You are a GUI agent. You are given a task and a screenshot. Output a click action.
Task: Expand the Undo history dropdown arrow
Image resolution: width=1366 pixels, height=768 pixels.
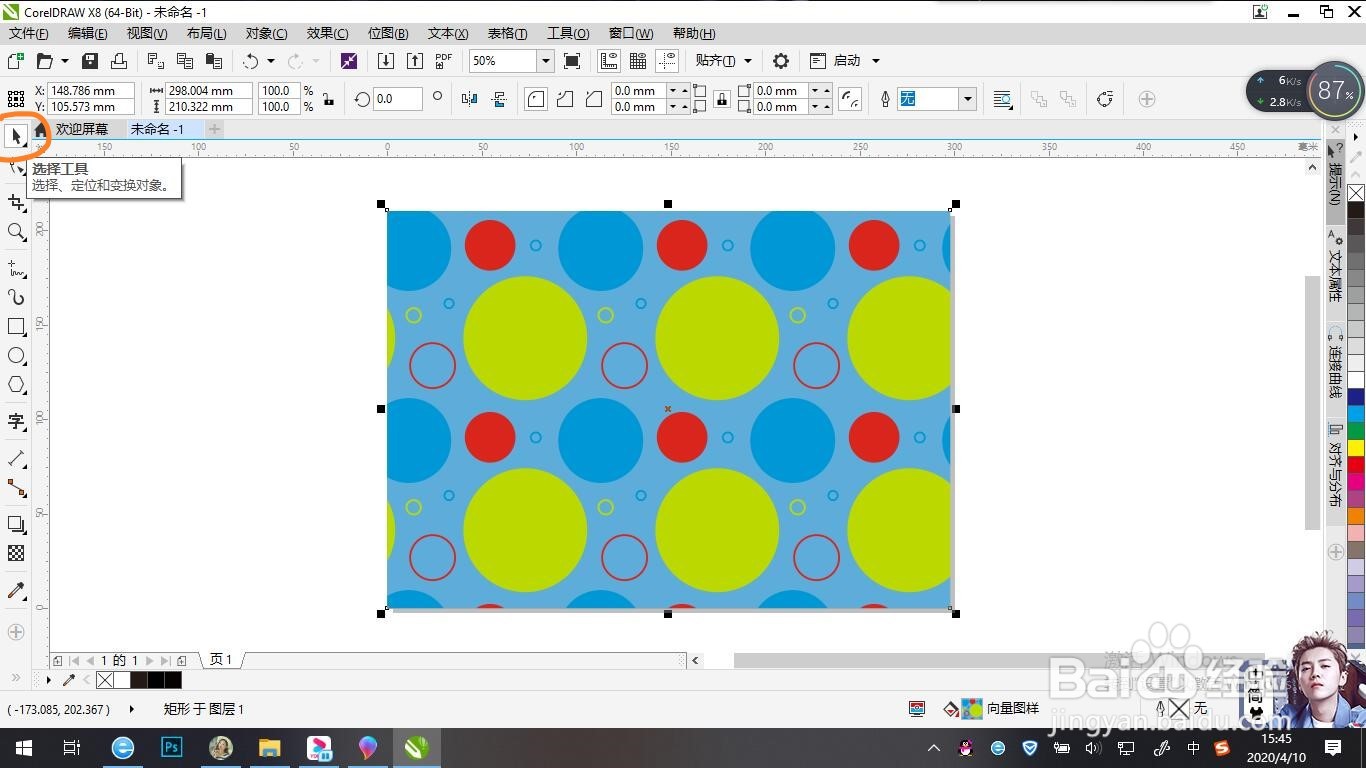click(x=270, y=61)
